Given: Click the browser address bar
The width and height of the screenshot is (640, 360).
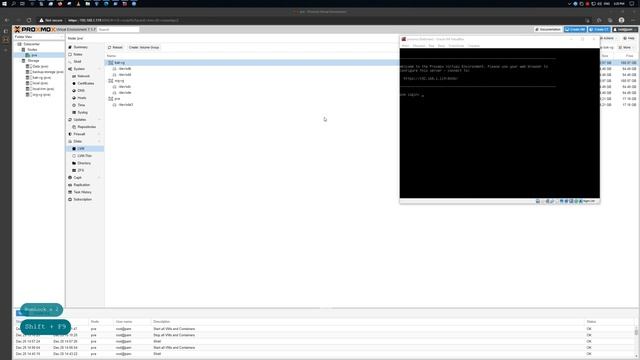Looking at the screenshot, I should click(x=310, y=20).
